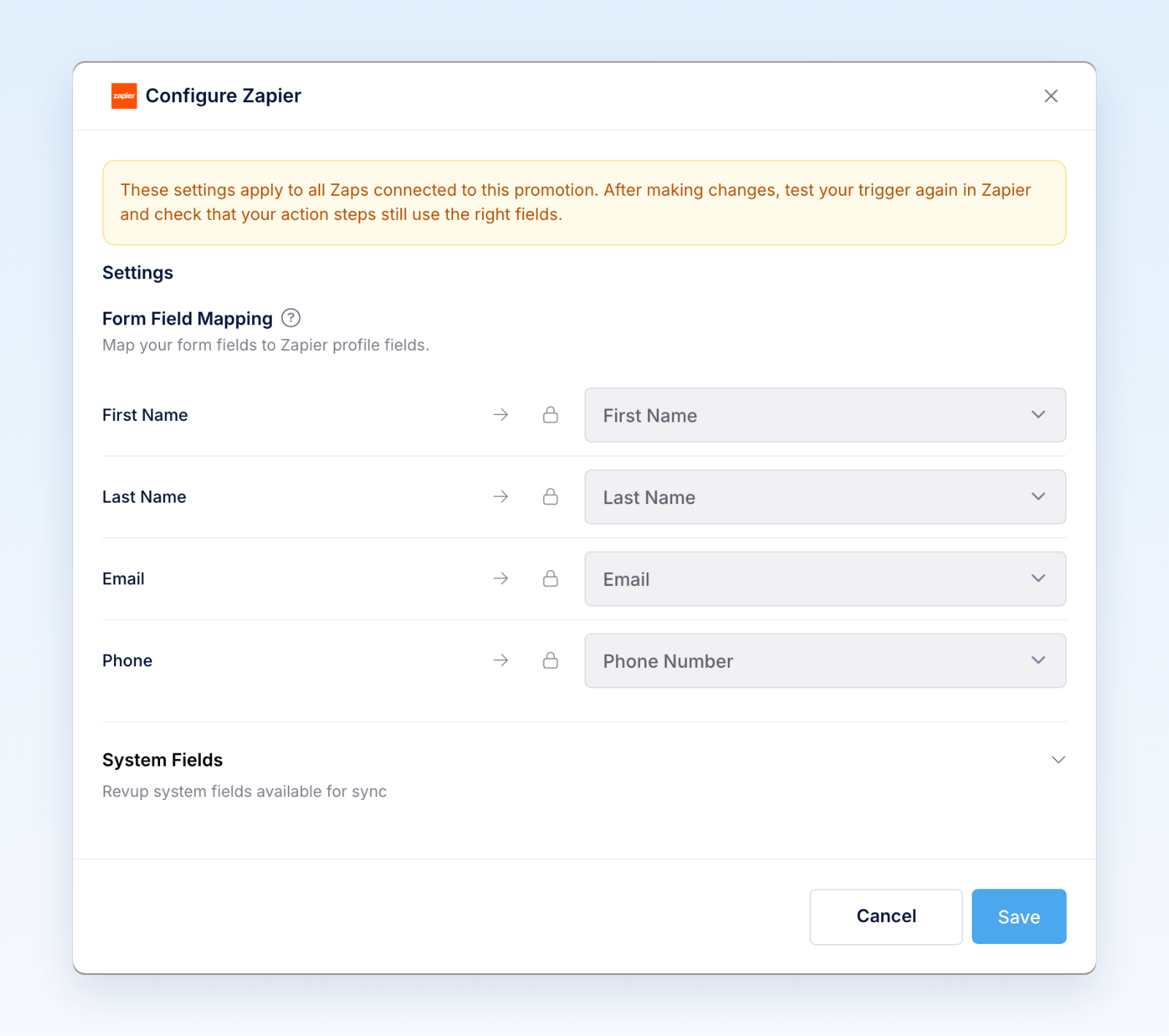1169x1036 pixels.
Task: Click 'Revup system fields available for sync' text
Action: [244, 791]
